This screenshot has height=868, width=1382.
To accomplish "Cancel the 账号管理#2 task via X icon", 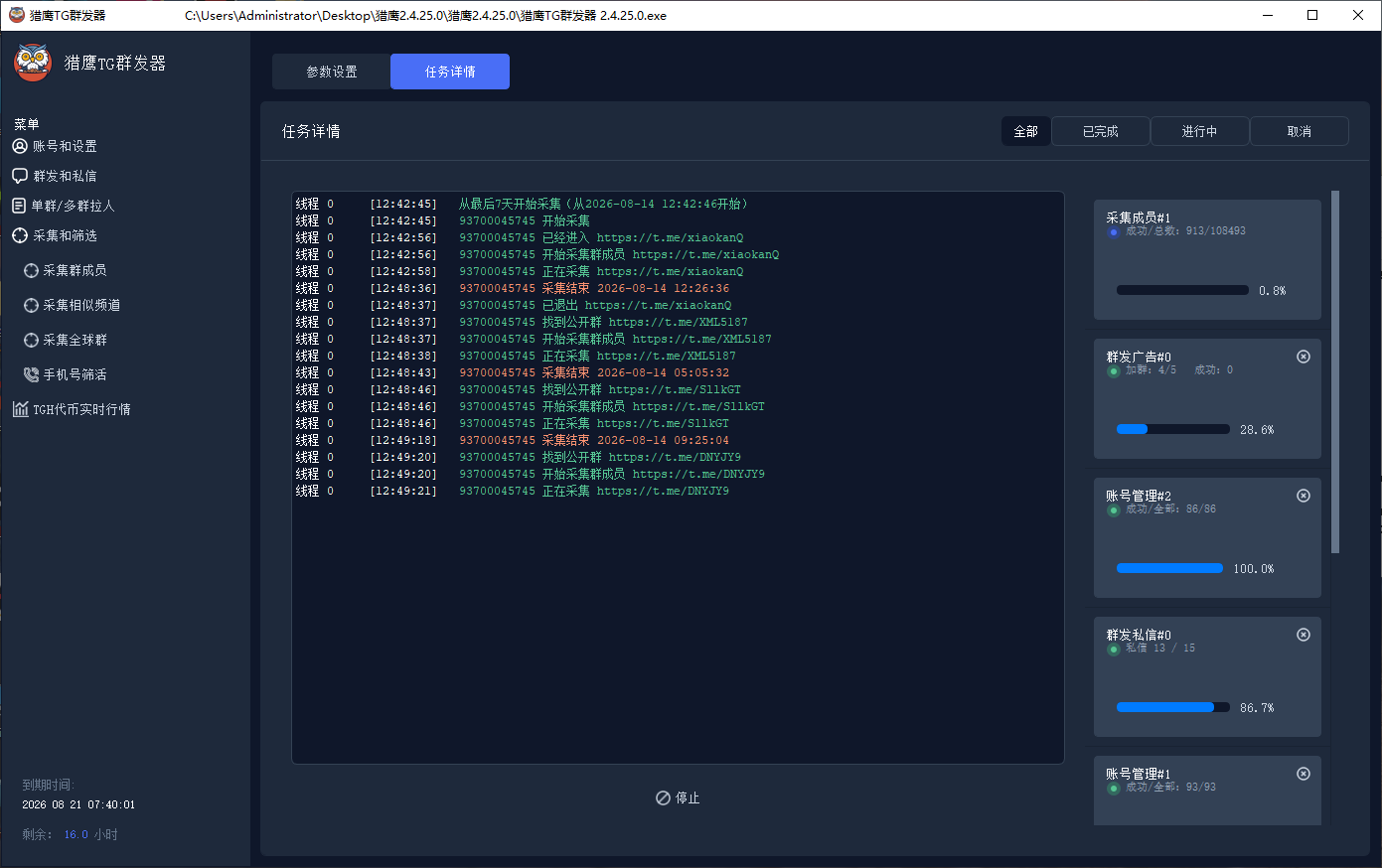I will pos(1304,496).
